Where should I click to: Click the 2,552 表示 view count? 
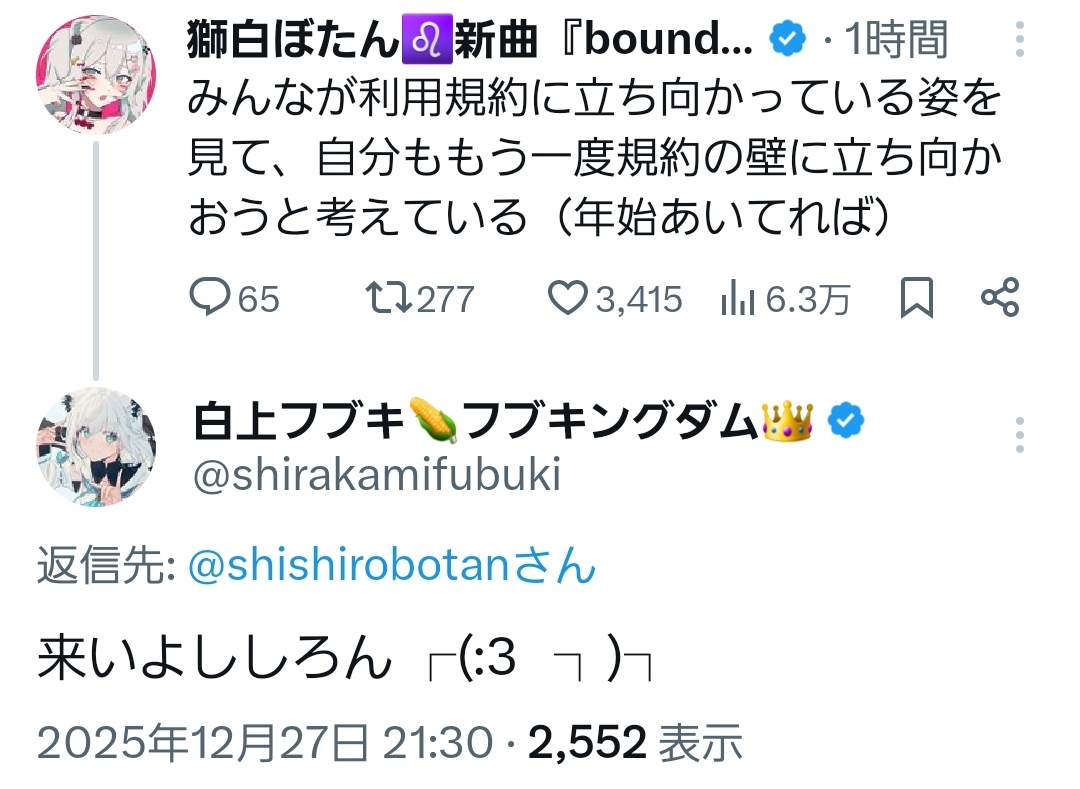pos(635,742)
